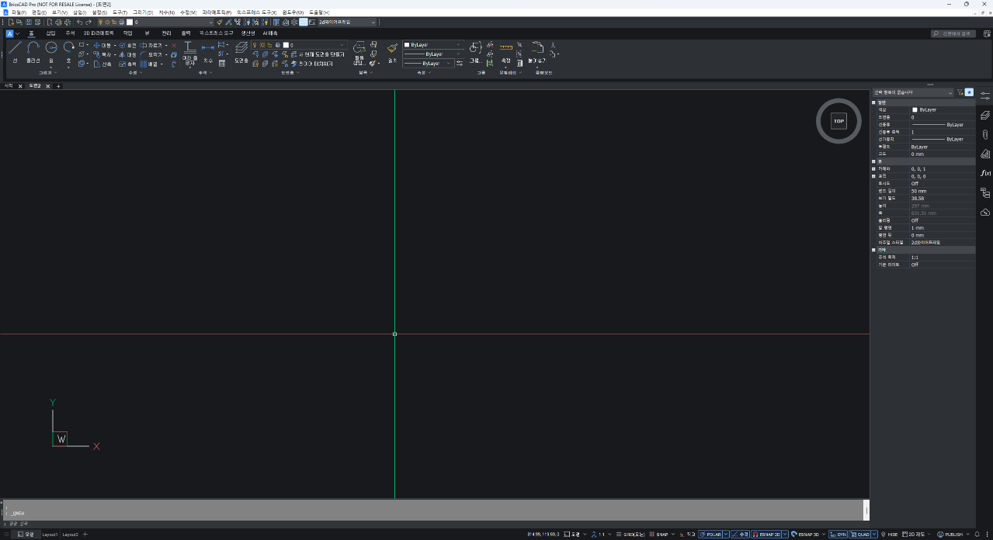Toggle DYN dynamic input in status bar
993x540 pixels.
838,534
